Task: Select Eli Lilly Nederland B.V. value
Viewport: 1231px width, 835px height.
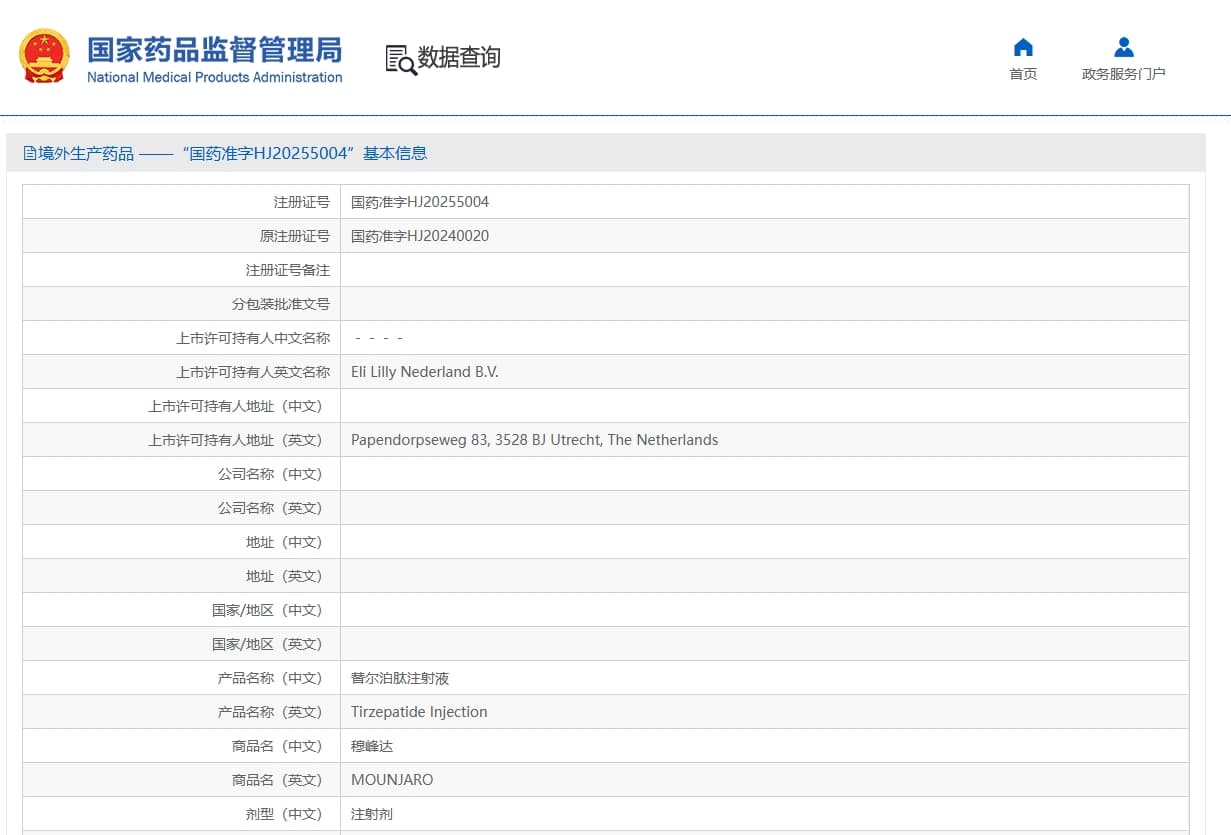Action: point(425,372)
